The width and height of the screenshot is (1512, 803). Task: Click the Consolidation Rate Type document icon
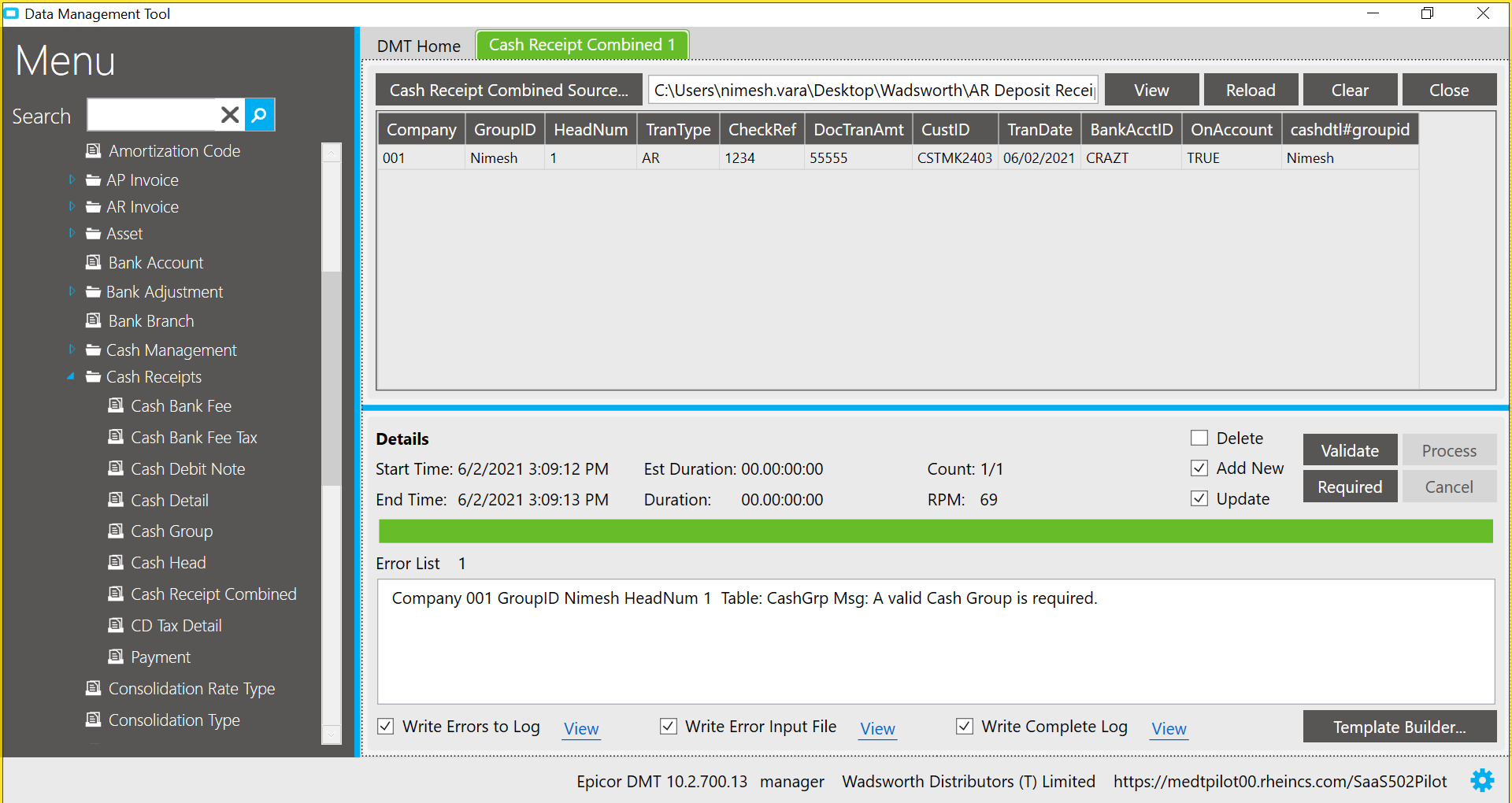point(94,688)
